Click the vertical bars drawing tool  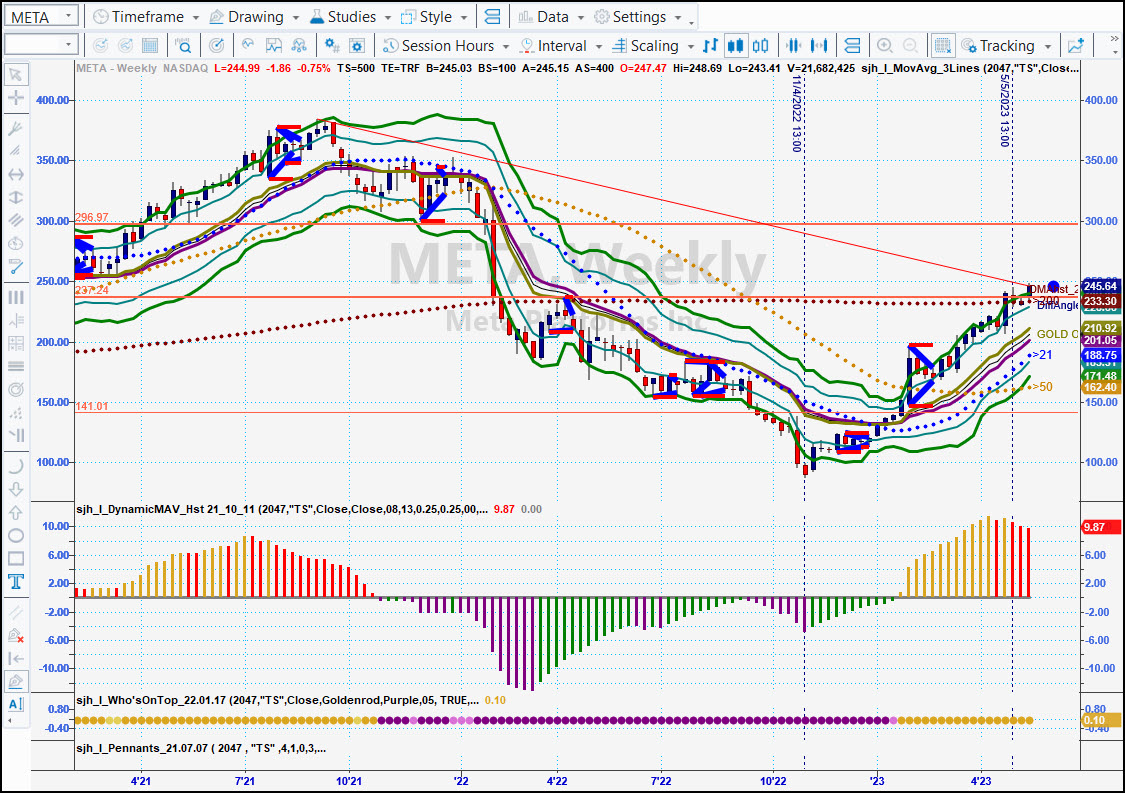(x=15, y=297)
